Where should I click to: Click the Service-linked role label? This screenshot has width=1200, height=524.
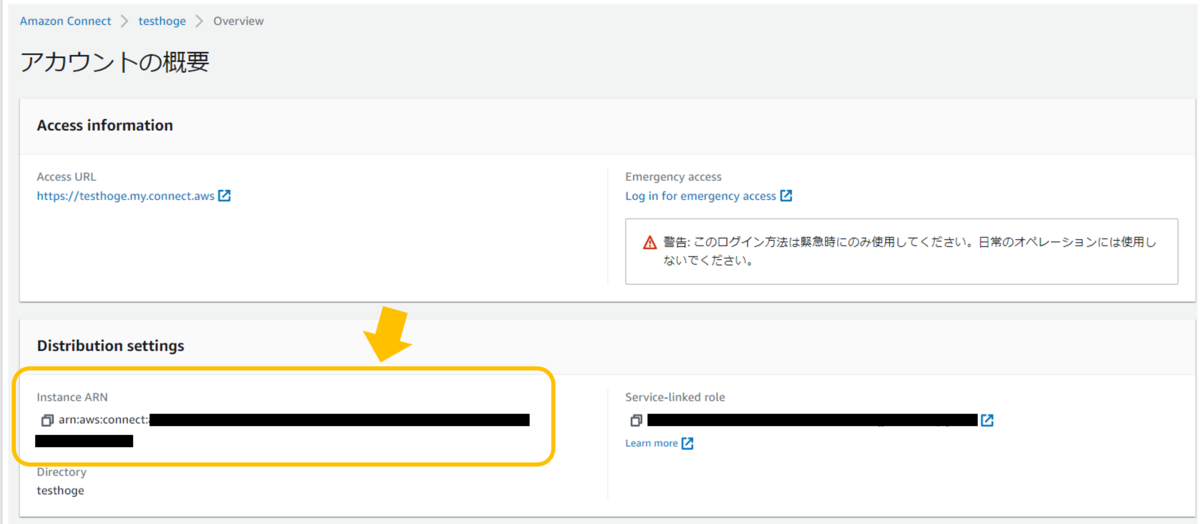pyautogui.click(x=675, y=397)
